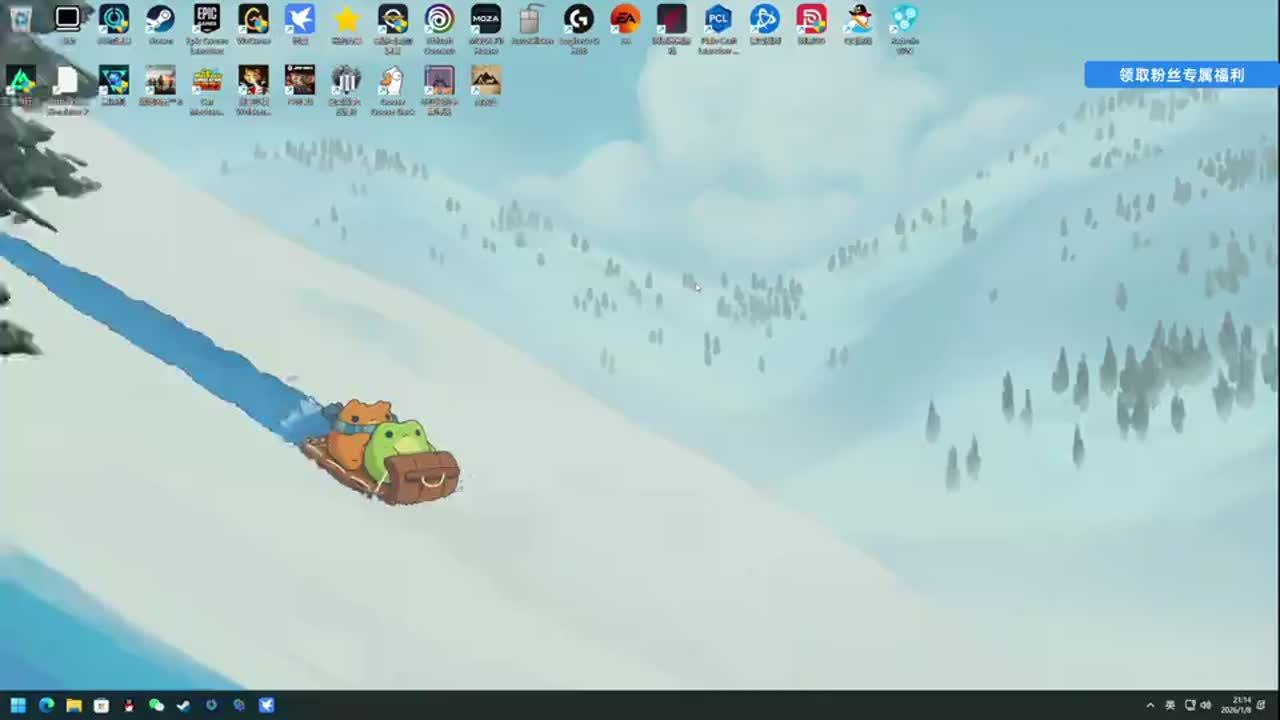Click the blue 领取粉丝专属福利 banner button

[1181, 75]
